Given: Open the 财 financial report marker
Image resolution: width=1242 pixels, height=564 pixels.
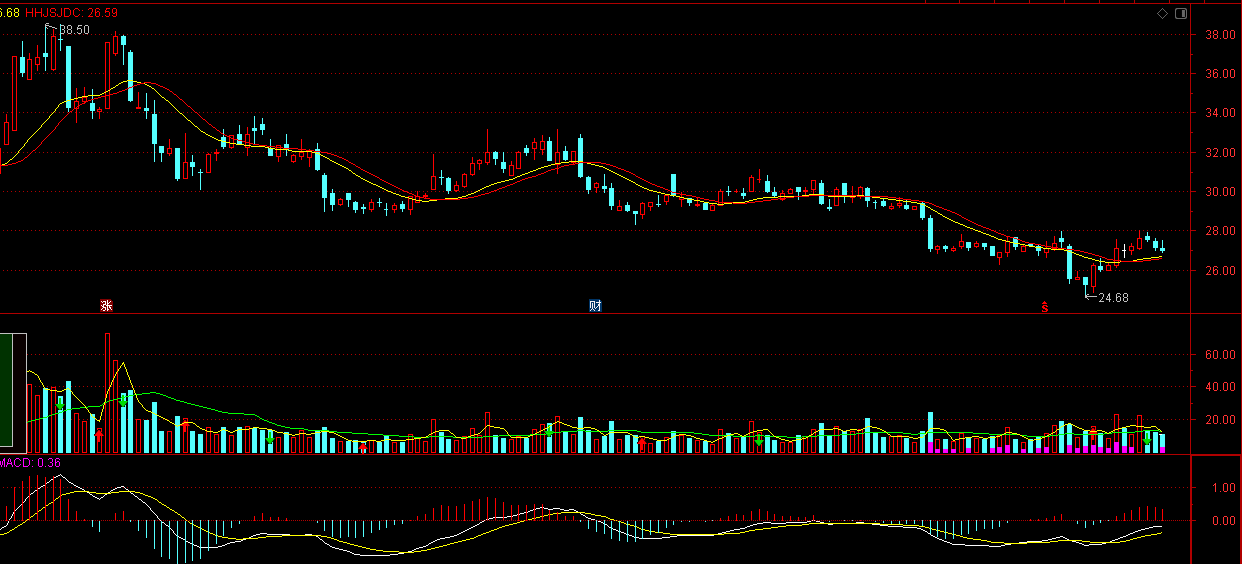Looking at the screenshot, I should pos(595,306).
